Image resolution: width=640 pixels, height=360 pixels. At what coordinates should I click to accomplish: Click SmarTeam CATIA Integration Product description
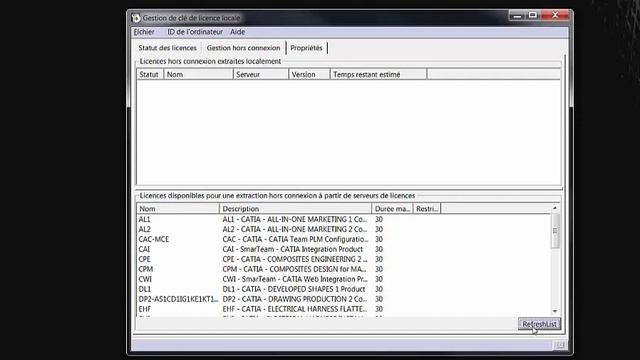[x=293, y=249]
